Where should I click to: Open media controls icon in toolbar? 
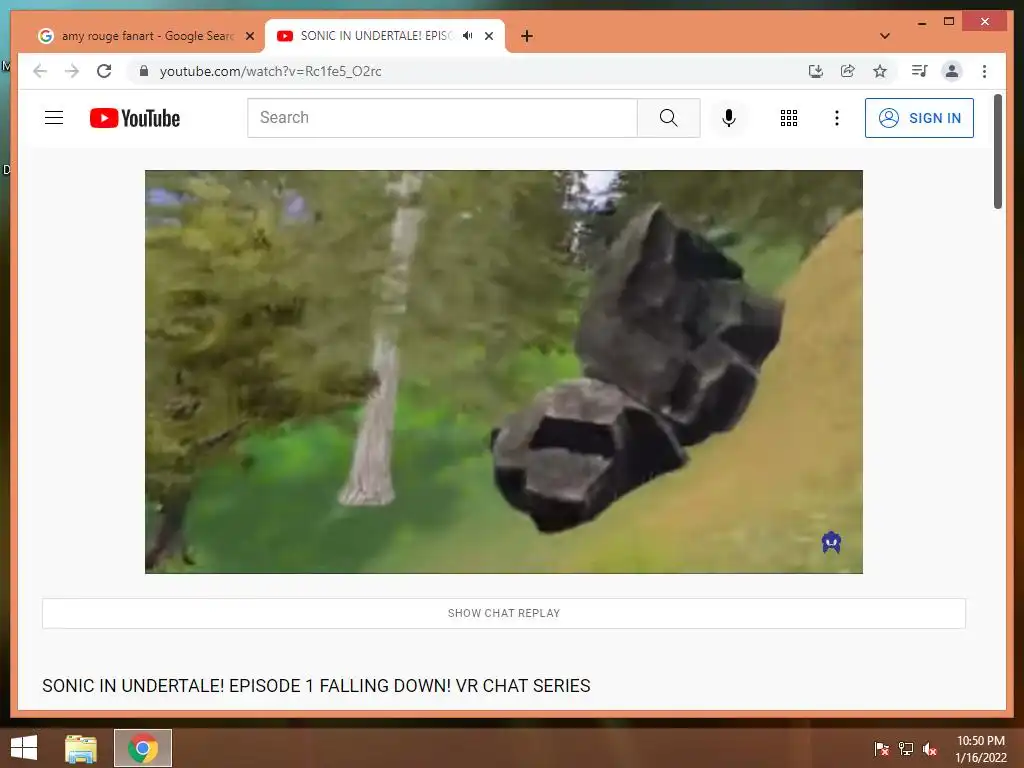pos(920,71)
